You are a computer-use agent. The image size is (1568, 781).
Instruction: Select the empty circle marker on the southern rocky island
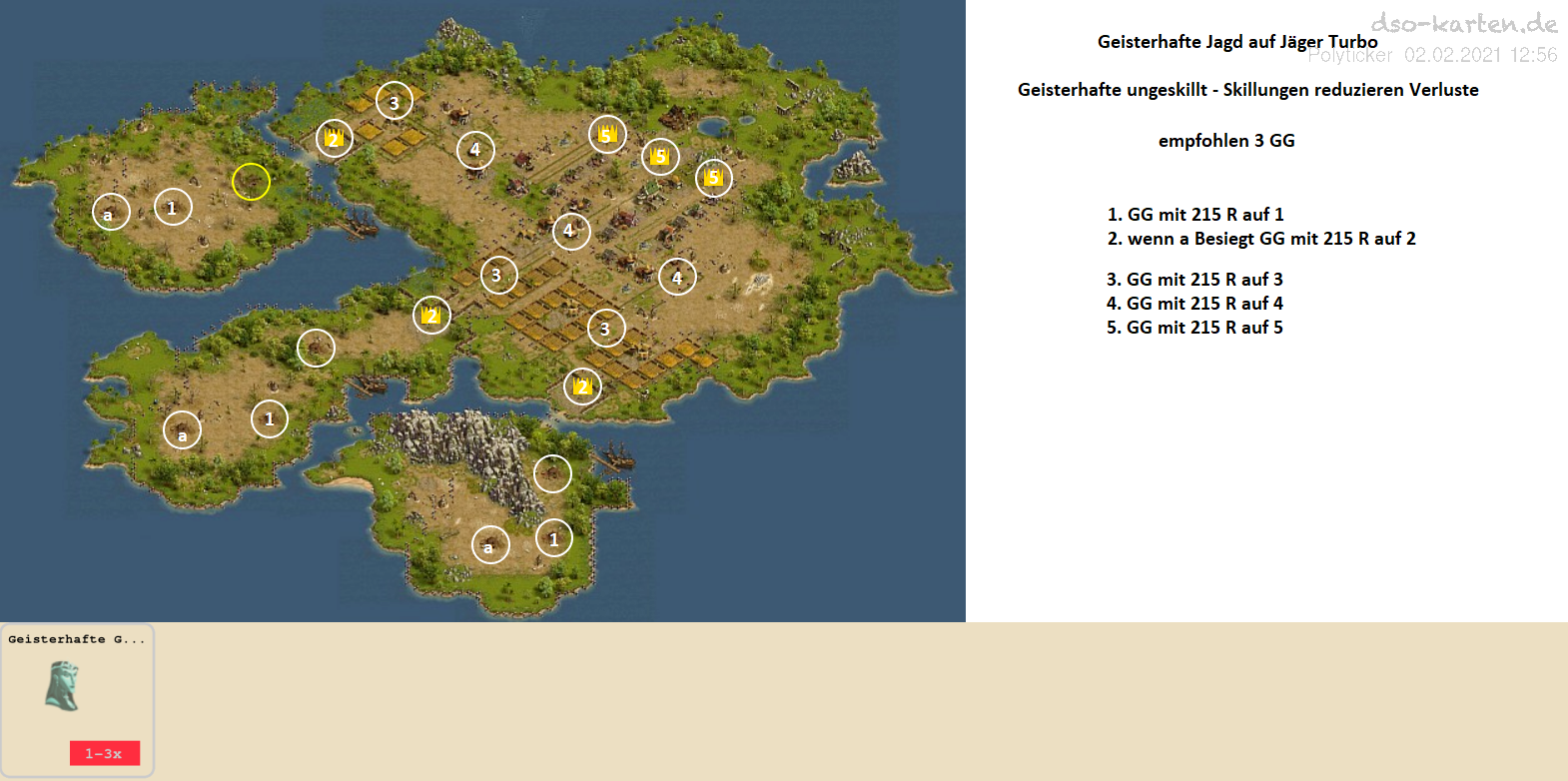(552, 473)
